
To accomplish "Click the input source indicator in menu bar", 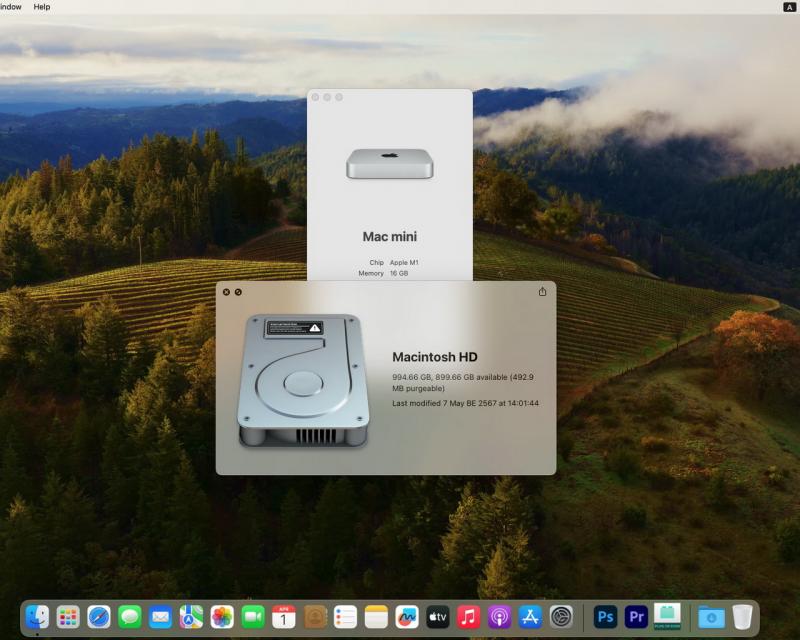I will coord(789,7).
